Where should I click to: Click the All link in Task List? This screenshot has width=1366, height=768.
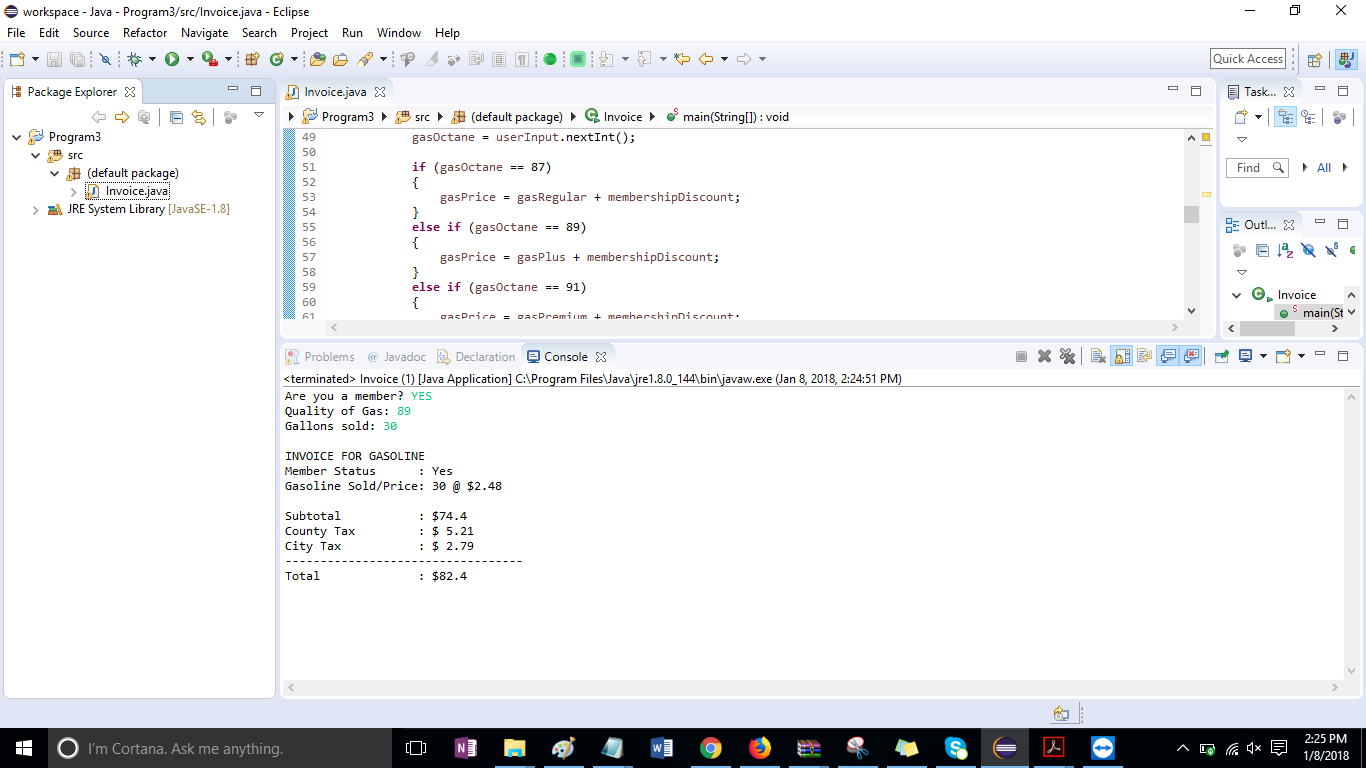(1323, 168)
